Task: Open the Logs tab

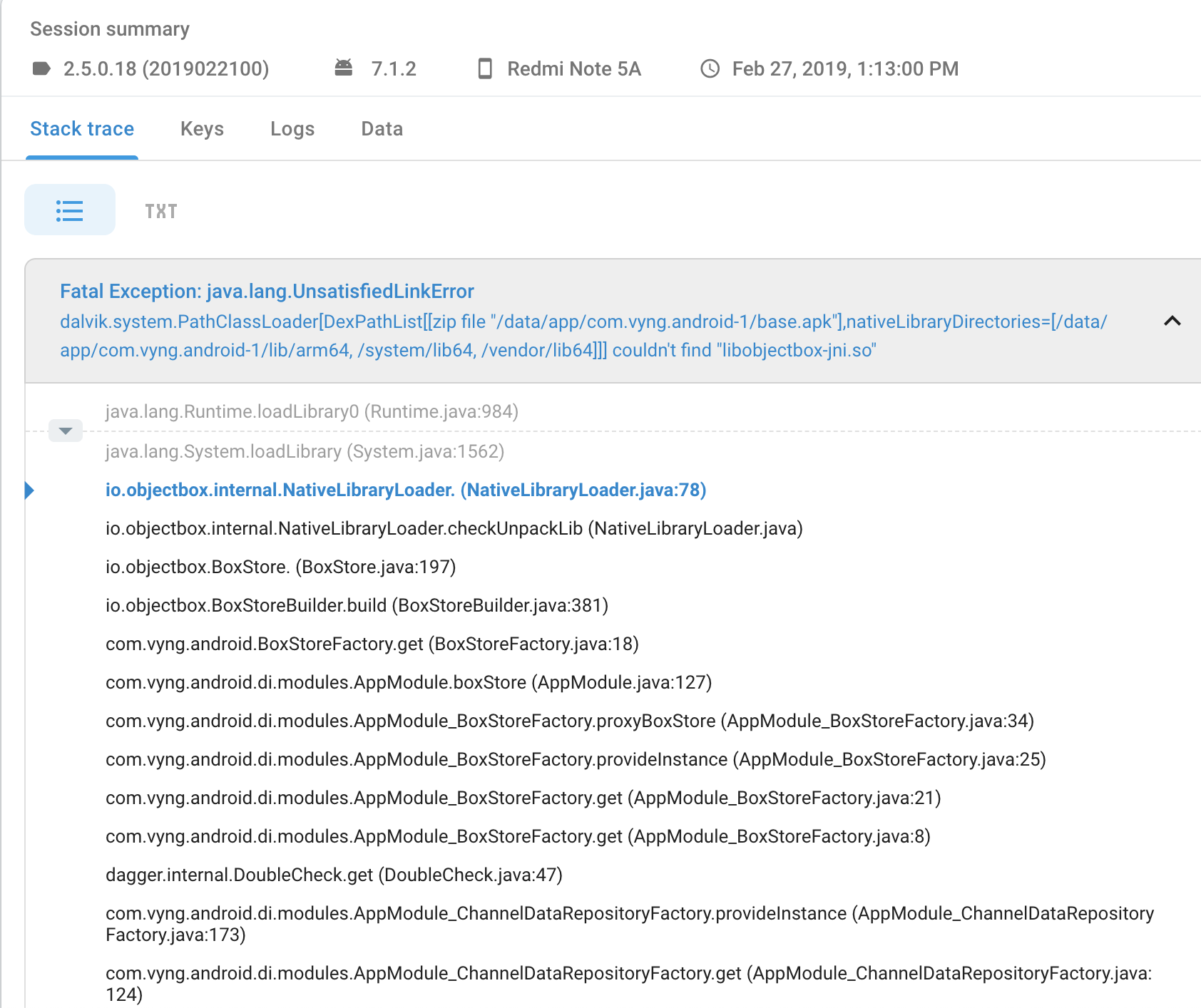Action: (292, 129)
